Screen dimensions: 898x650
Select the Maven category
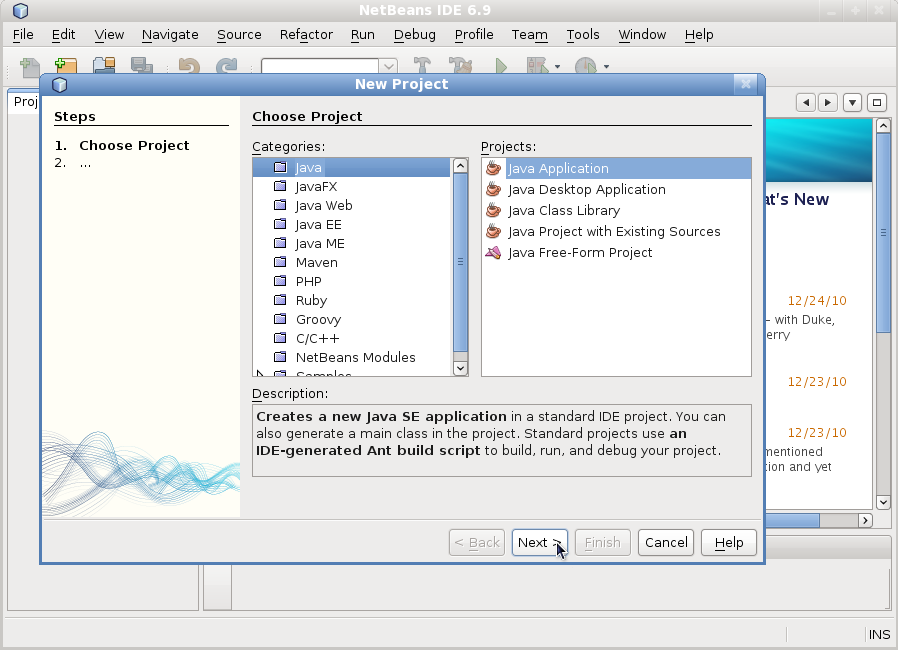coord(352,262)
